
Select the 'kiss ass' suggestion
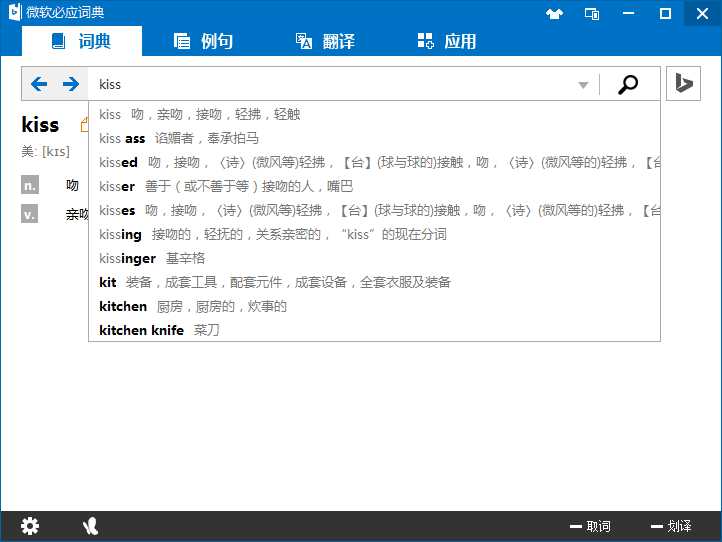pos(374,138)
